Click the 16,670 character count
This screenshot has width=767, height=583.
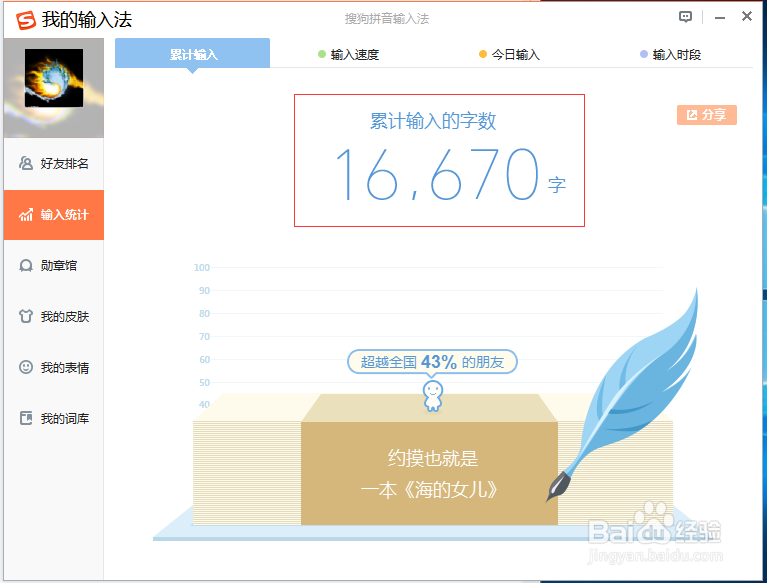pos(437,174)
